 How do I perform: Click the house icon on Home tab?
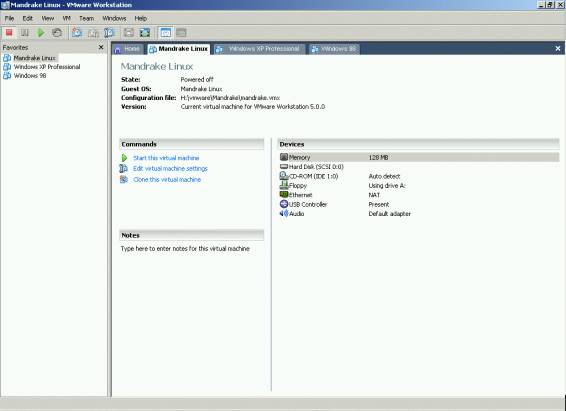coord(118,50)
